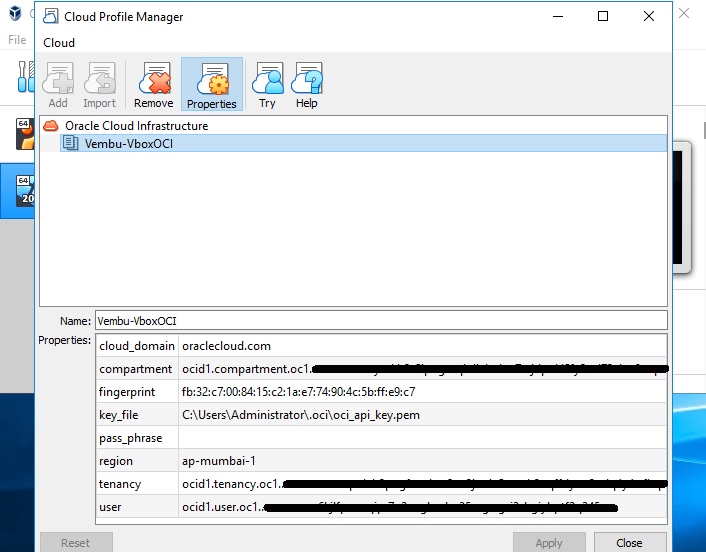Click the Vembu-VboxOCI profile document icon
This screenshot has height=552, width=706.
70,143
